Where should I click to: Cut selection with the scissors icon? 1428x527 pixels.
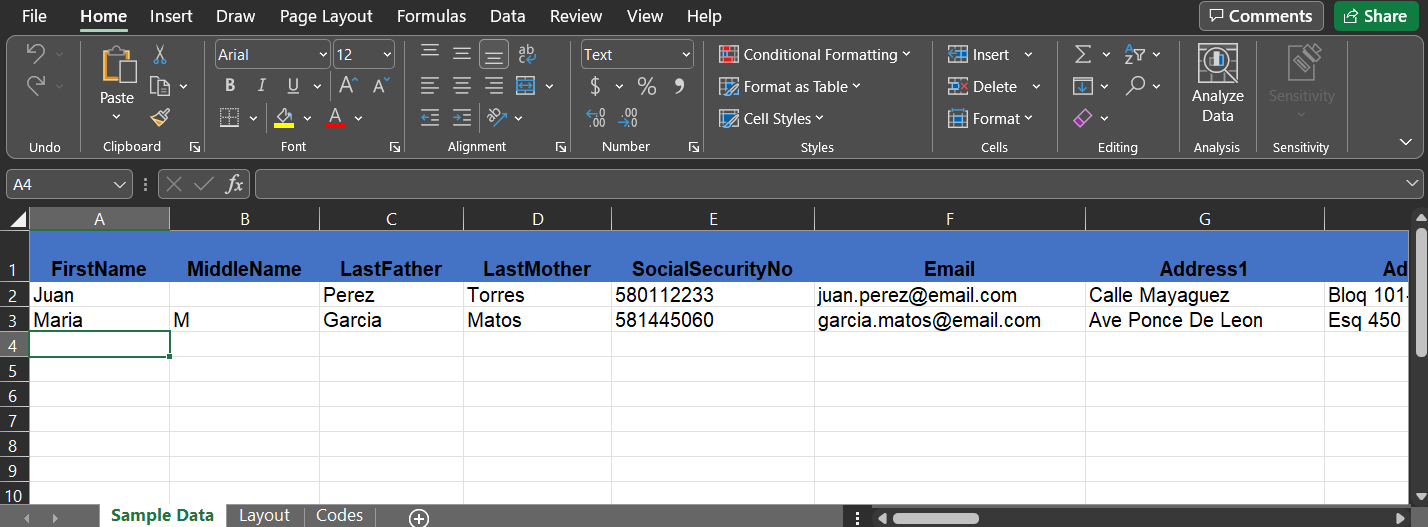[x=160, y=55]
